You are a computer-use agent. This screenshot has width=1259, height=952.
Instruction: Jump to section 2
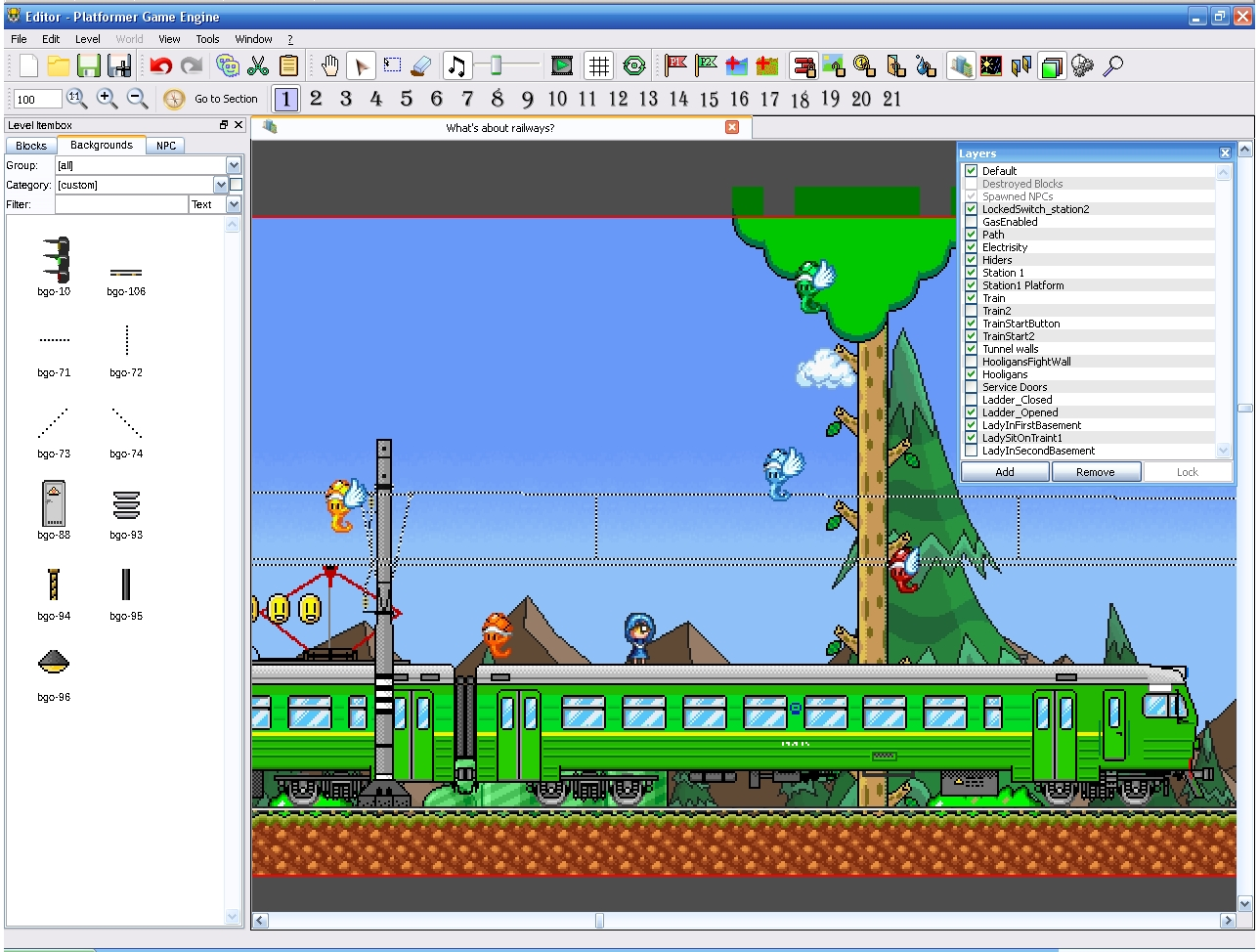316,98
